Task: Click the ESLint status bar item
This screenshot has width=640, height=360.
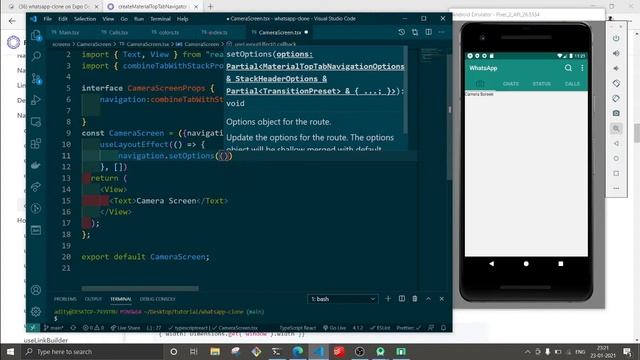Action: click(380, 328)
